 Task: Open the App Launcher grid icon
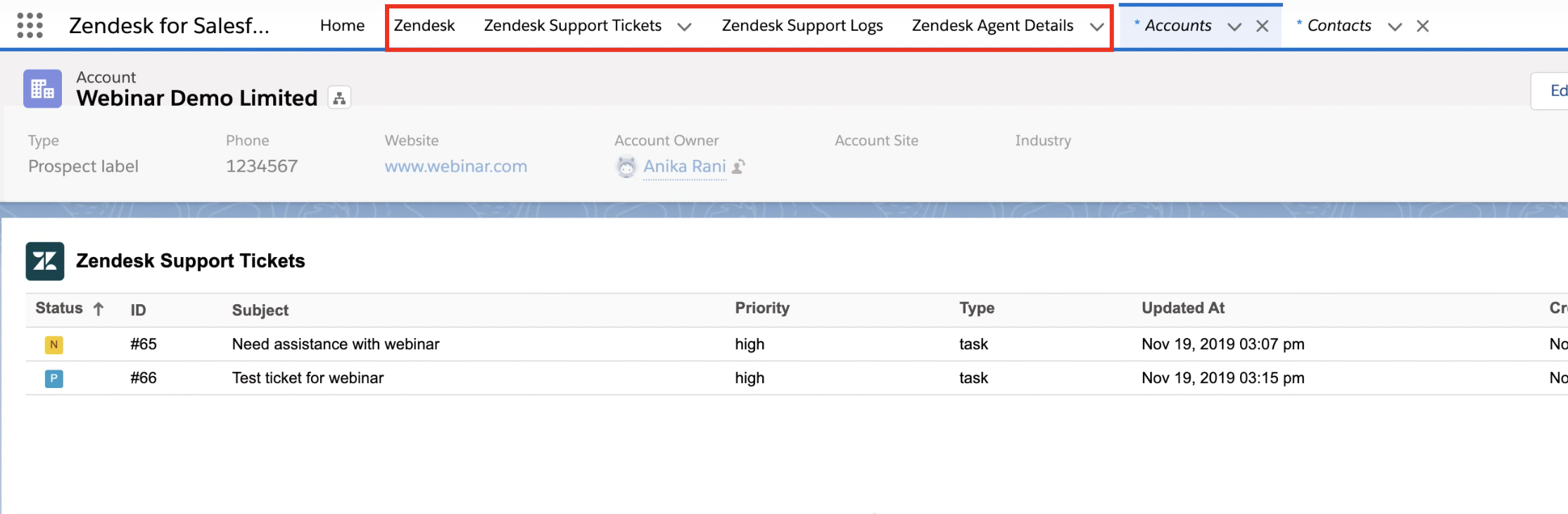[30, 25]
